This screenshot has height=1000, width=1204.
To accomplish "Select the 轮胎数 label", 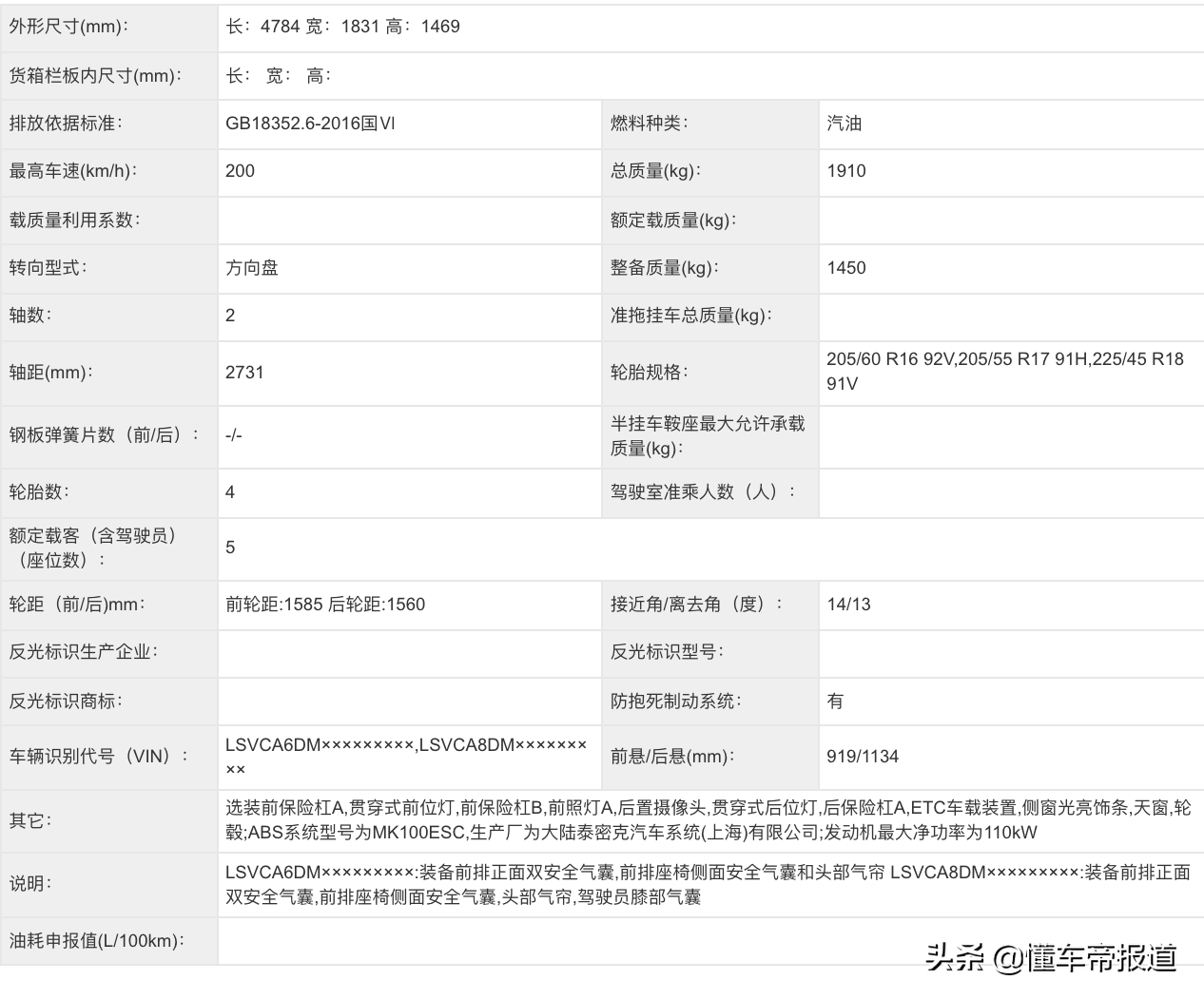I will [x=39, y=492].
